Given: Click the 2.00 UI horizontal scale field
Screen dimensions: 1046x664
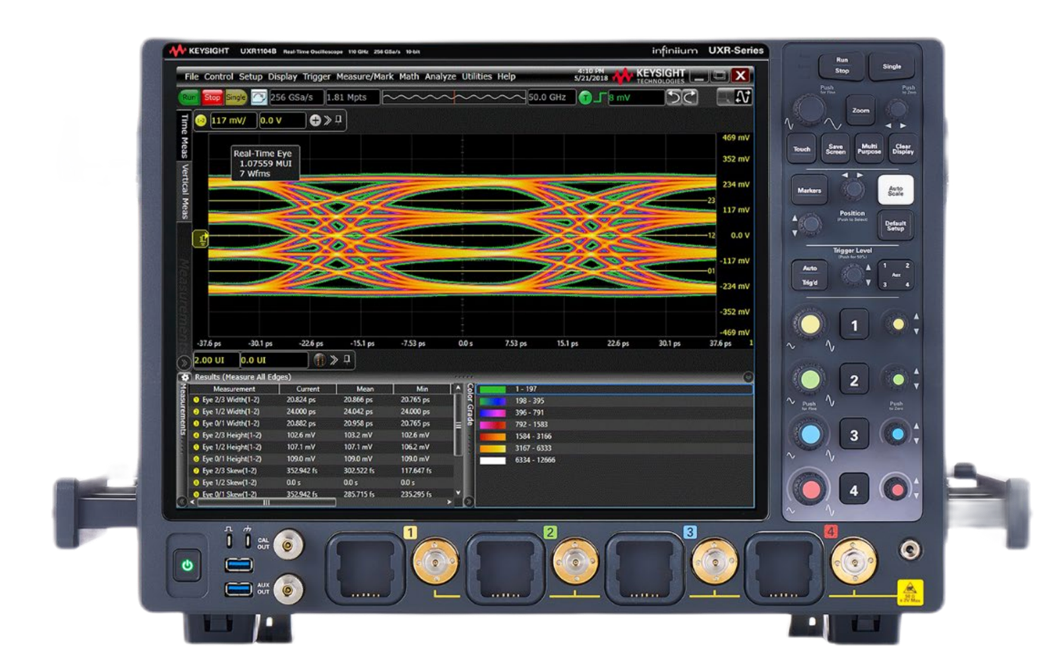Looking at the screenshot, I should pos(215,360).
